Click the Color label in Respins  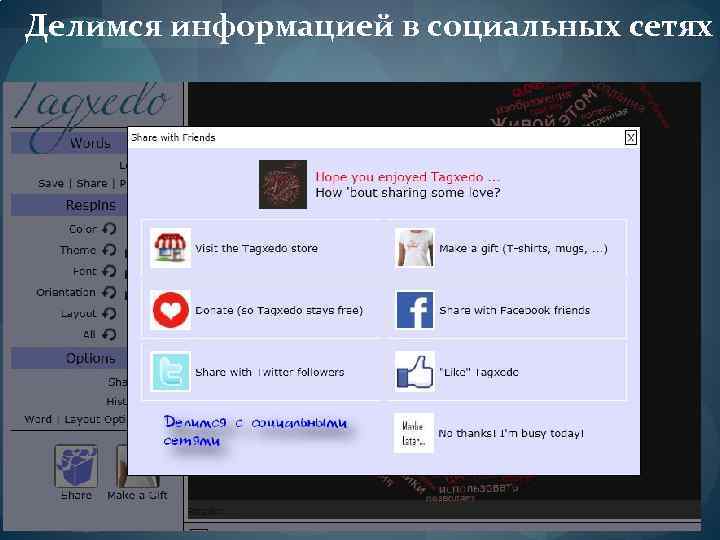(83, 229)
